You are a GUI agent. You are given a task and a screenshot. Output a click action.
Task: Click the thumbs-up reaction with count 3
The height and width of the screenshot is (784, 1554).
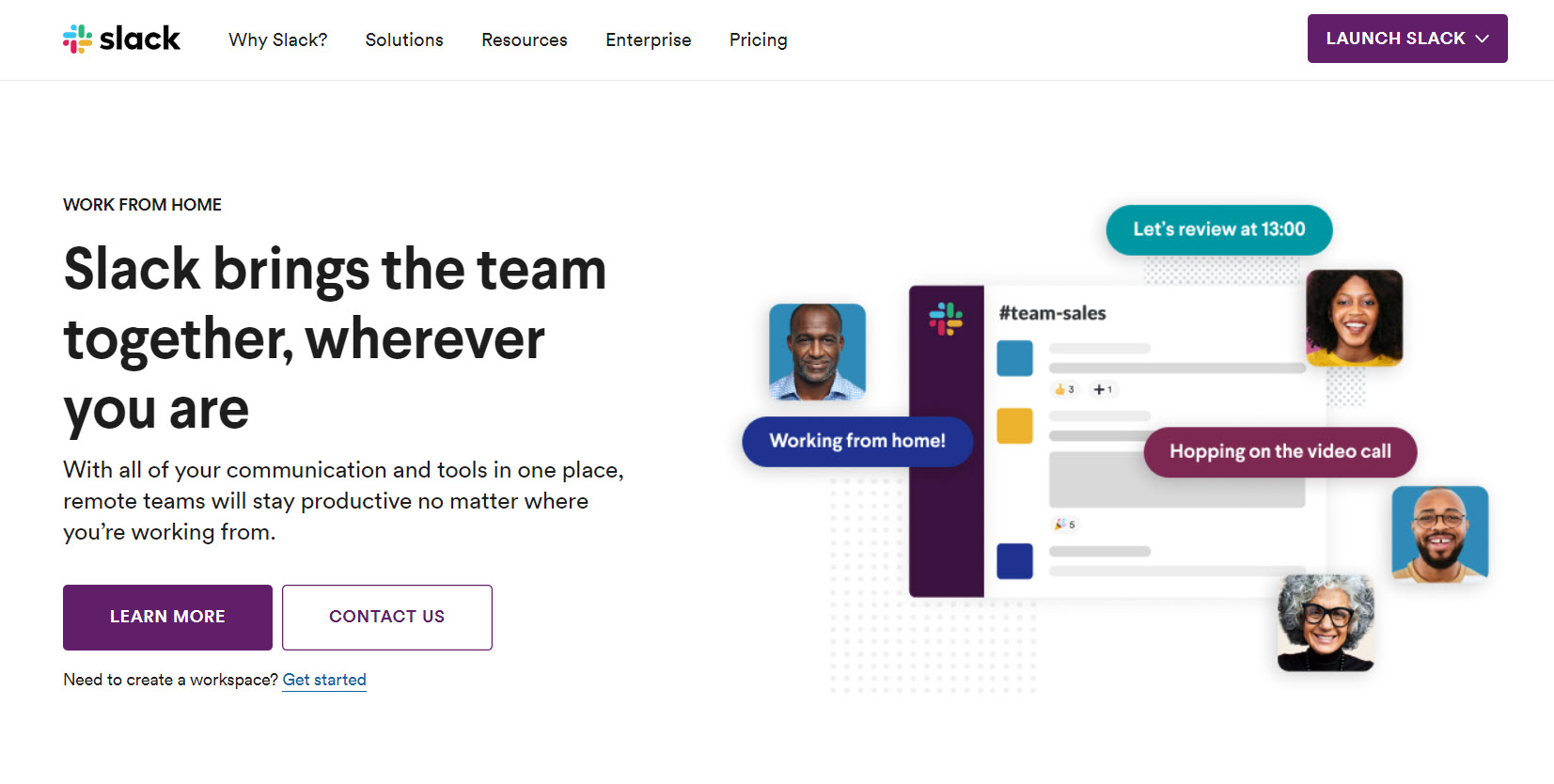click(1065, 389)
